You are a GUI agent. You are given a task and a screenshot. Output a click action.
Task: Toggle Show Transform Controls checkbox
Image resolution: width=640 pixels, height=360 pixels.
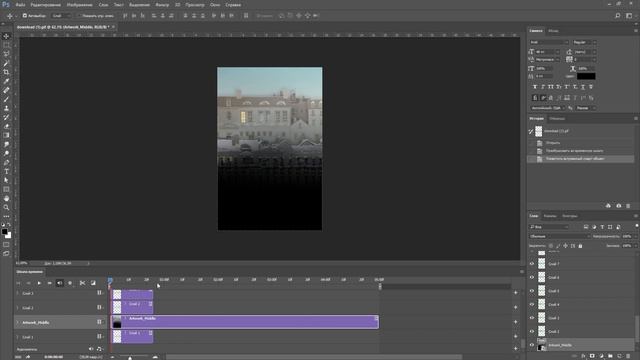(79, 16)
